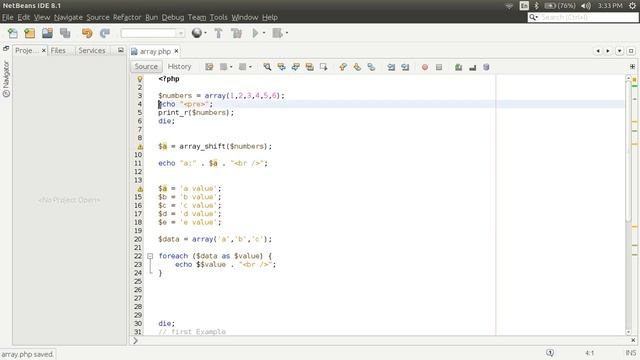Open the browser globe dropdown arrow
This screenshot has height=360, width=640.
pyautogui.click(x=205, y=33)
